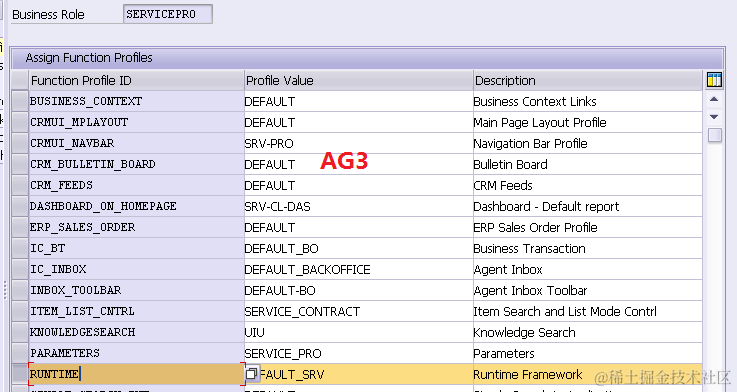Click IC_INBOX profile ID cell

tap(136, 269)
